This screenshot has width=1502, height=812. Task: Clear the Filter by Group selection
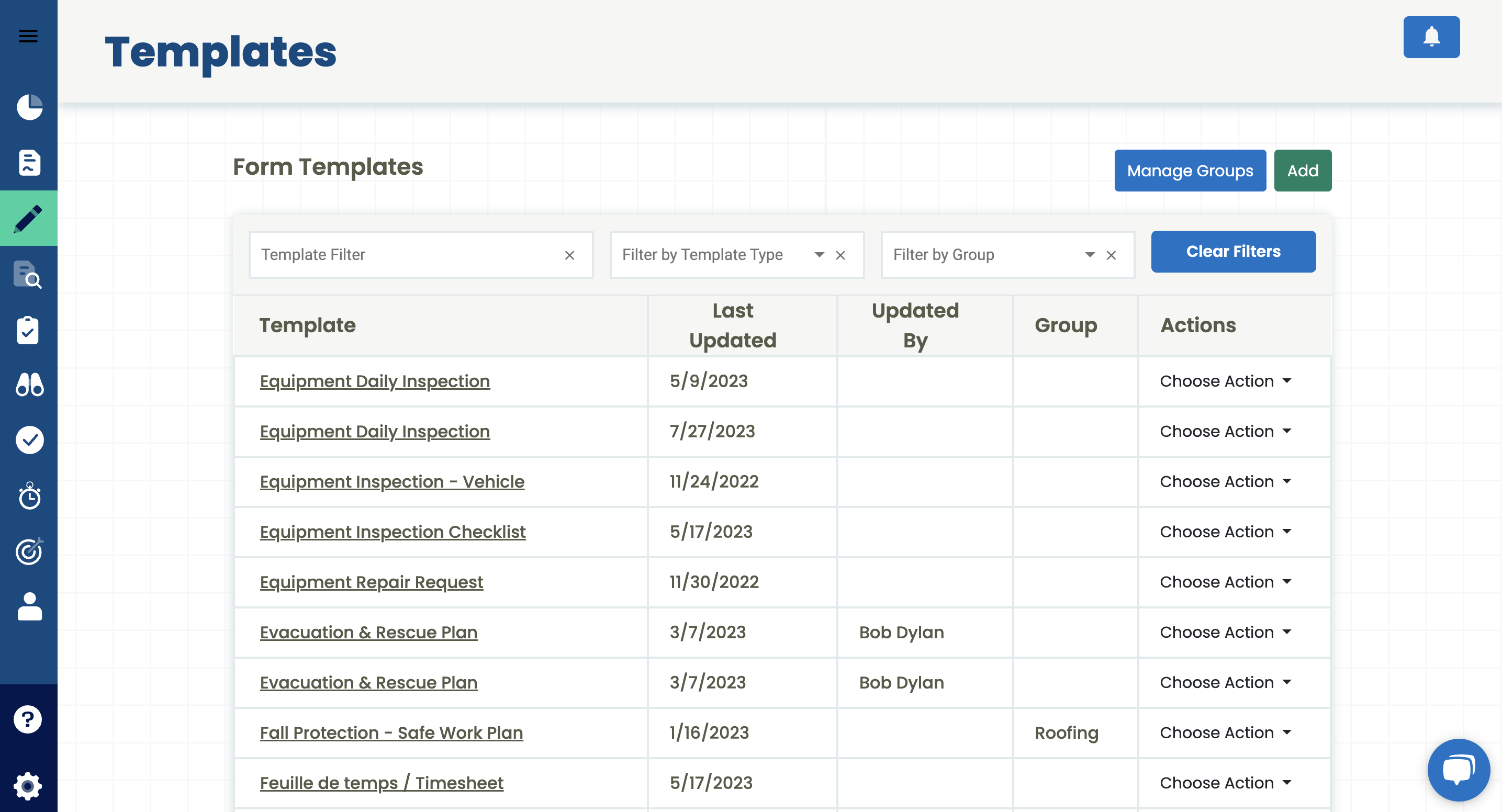coord(1111,255)
